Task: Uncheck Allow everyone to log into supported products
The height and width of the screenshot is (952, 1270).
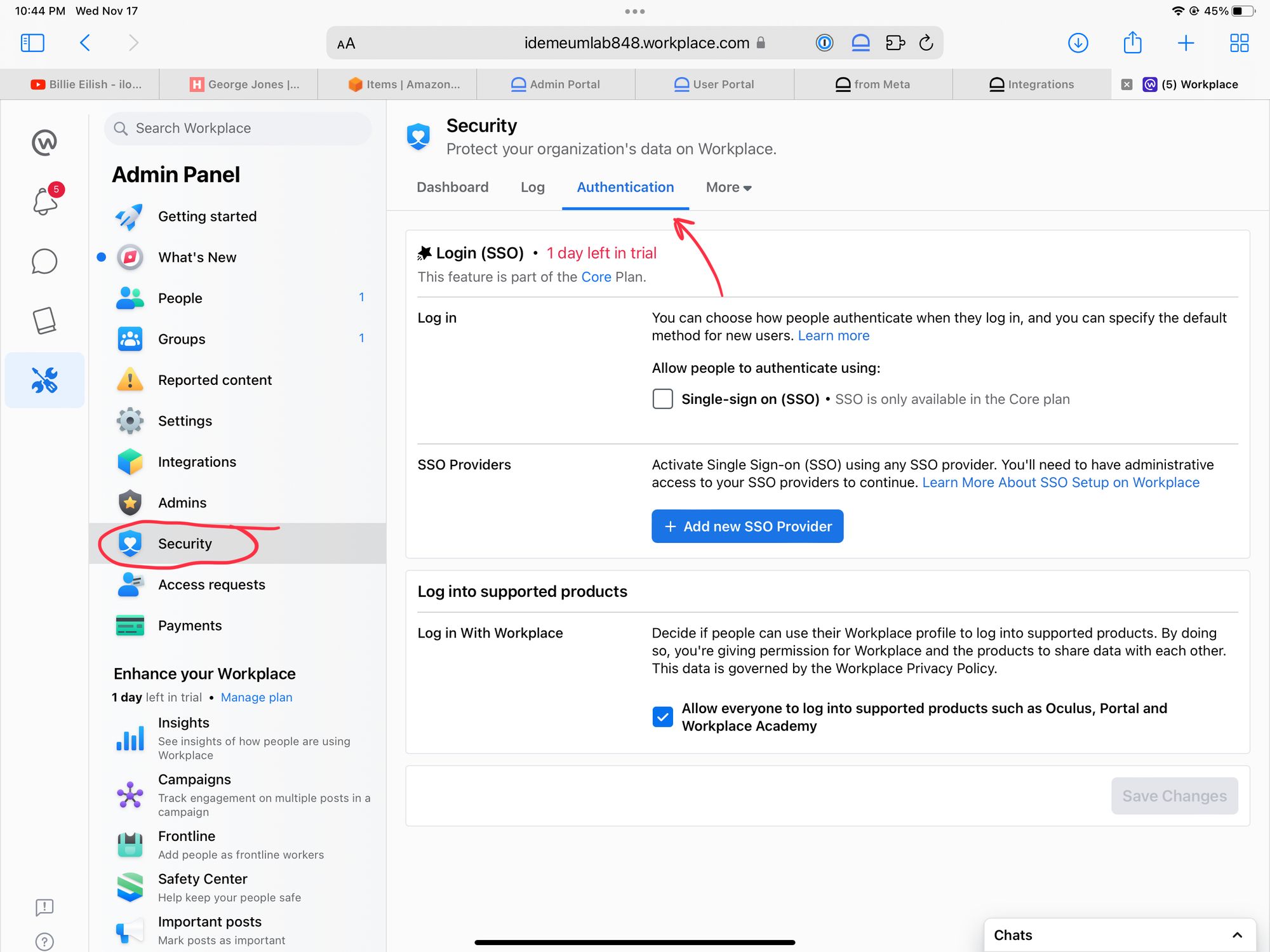Action: tap(663, 717)
